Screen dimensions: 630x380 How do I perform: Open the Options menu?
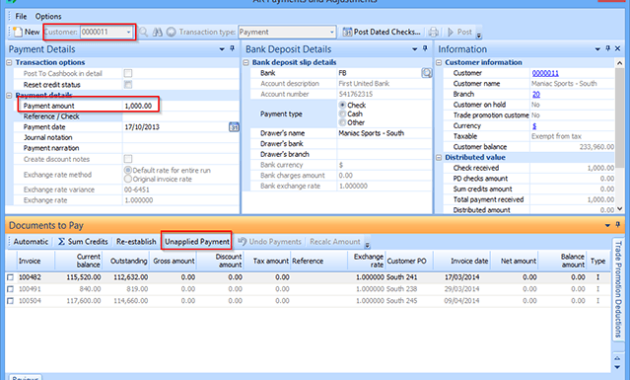tap(48, 16)
